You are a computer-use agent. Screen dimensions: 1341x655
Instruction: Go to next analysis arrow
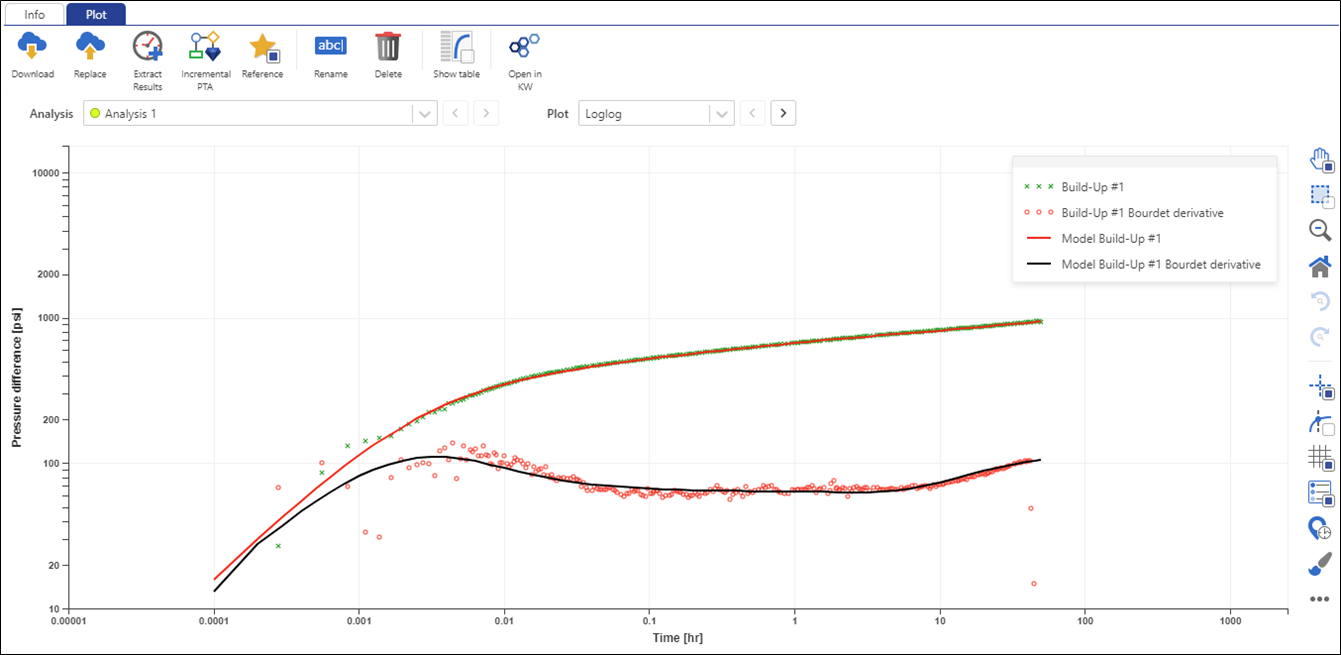pyautogui.click(x=486, y=113)
